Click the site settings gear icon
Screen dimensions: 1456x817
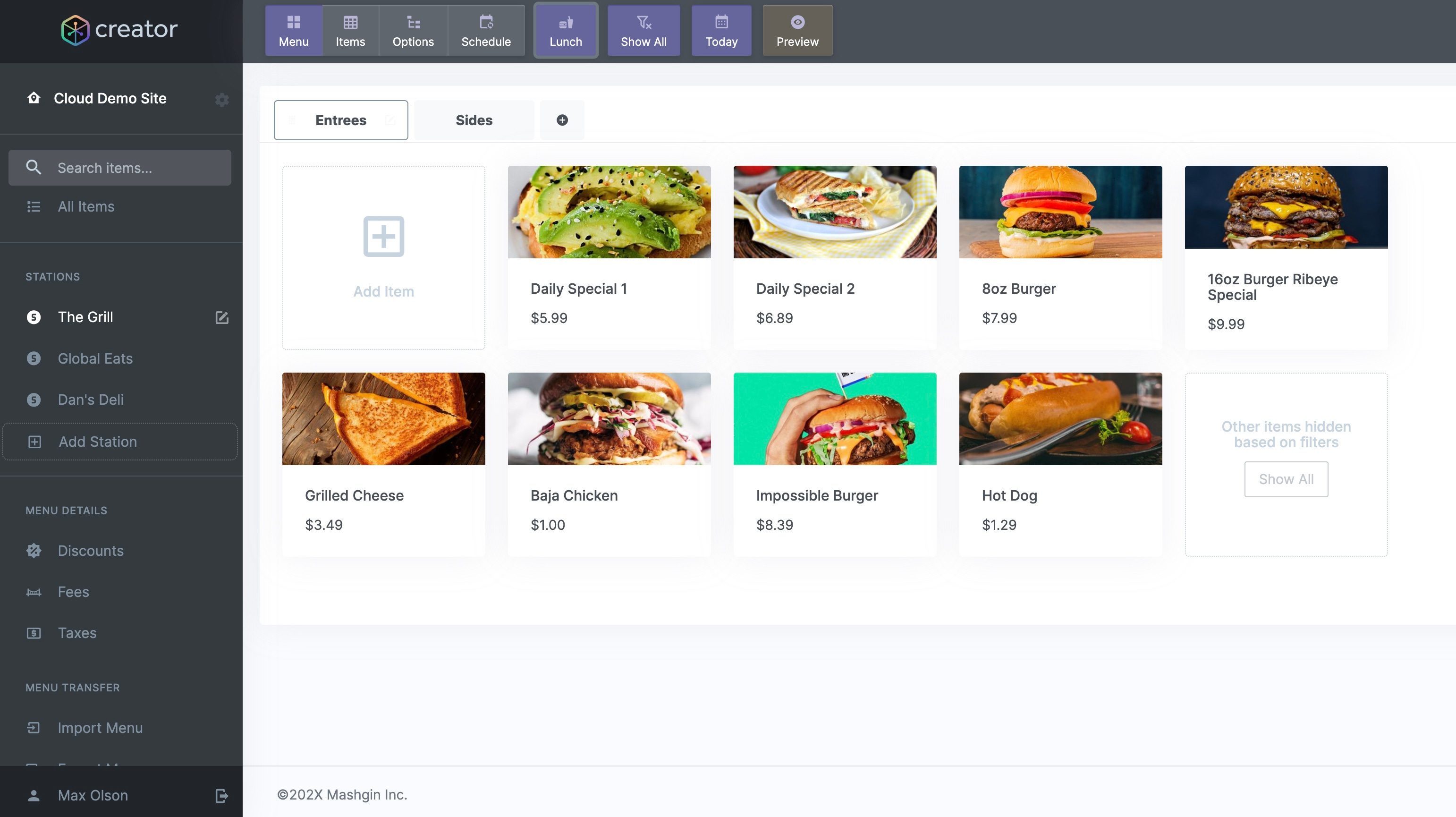pos(221,100)
